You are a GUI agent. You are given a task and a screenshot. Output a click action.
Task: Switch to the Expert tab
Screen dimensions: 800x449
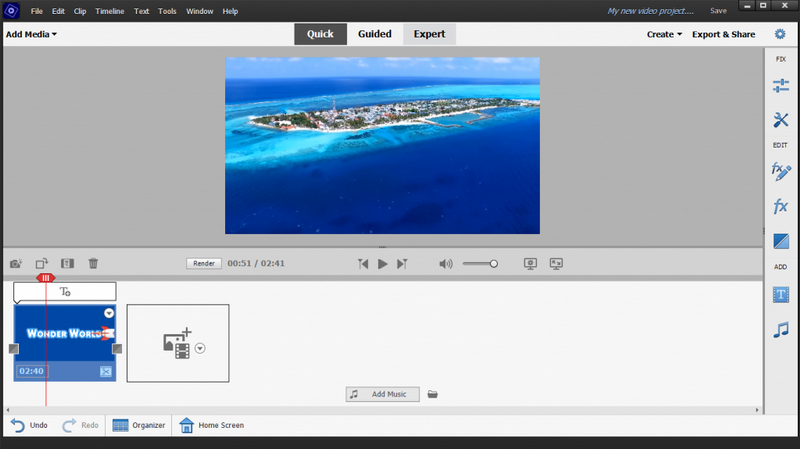[x=429, y=34]
